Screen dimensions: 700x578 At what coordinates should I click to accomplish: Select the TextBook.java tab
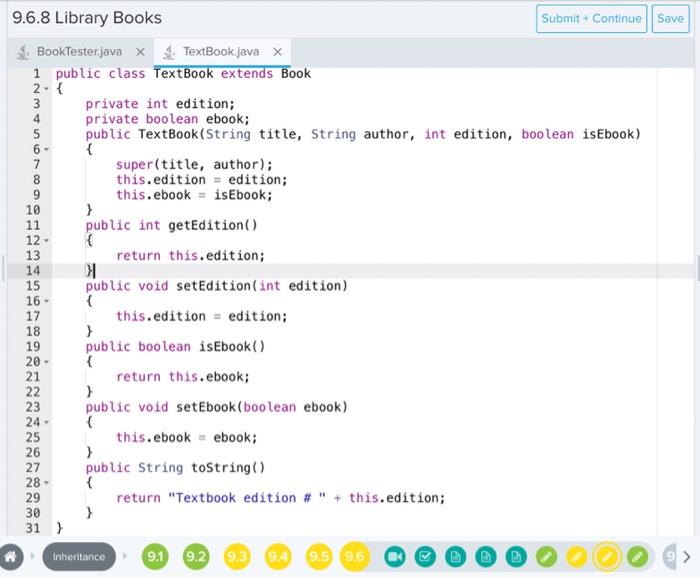[221, 52]
